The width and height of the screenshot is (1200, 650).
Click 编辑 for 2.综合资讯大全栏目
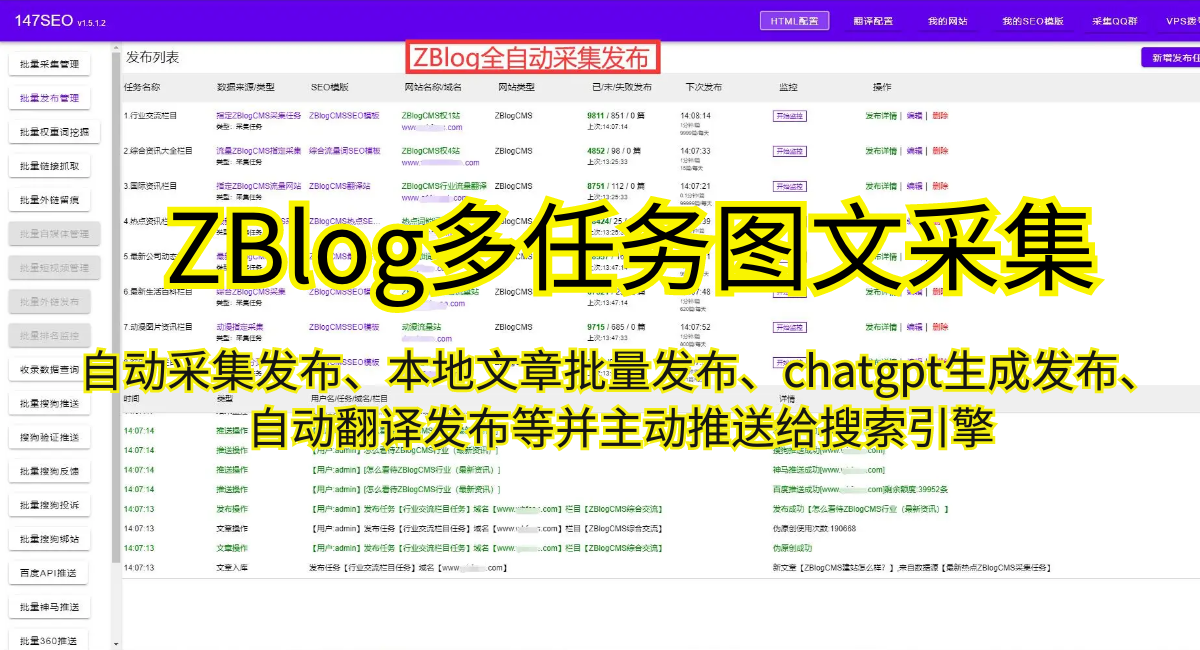tap(914, 151)
